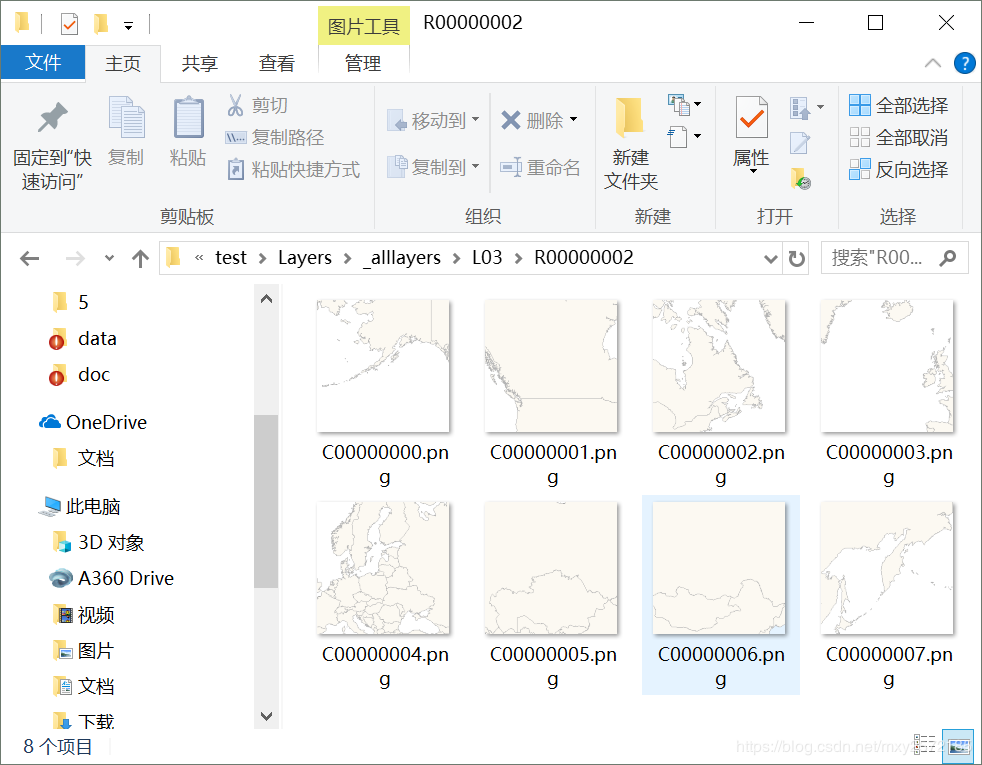The height and width of the screenshot is (765, 982).
Task: Click the 复制路径 (Copy path) icon
Action: click(x=234, y=136)
